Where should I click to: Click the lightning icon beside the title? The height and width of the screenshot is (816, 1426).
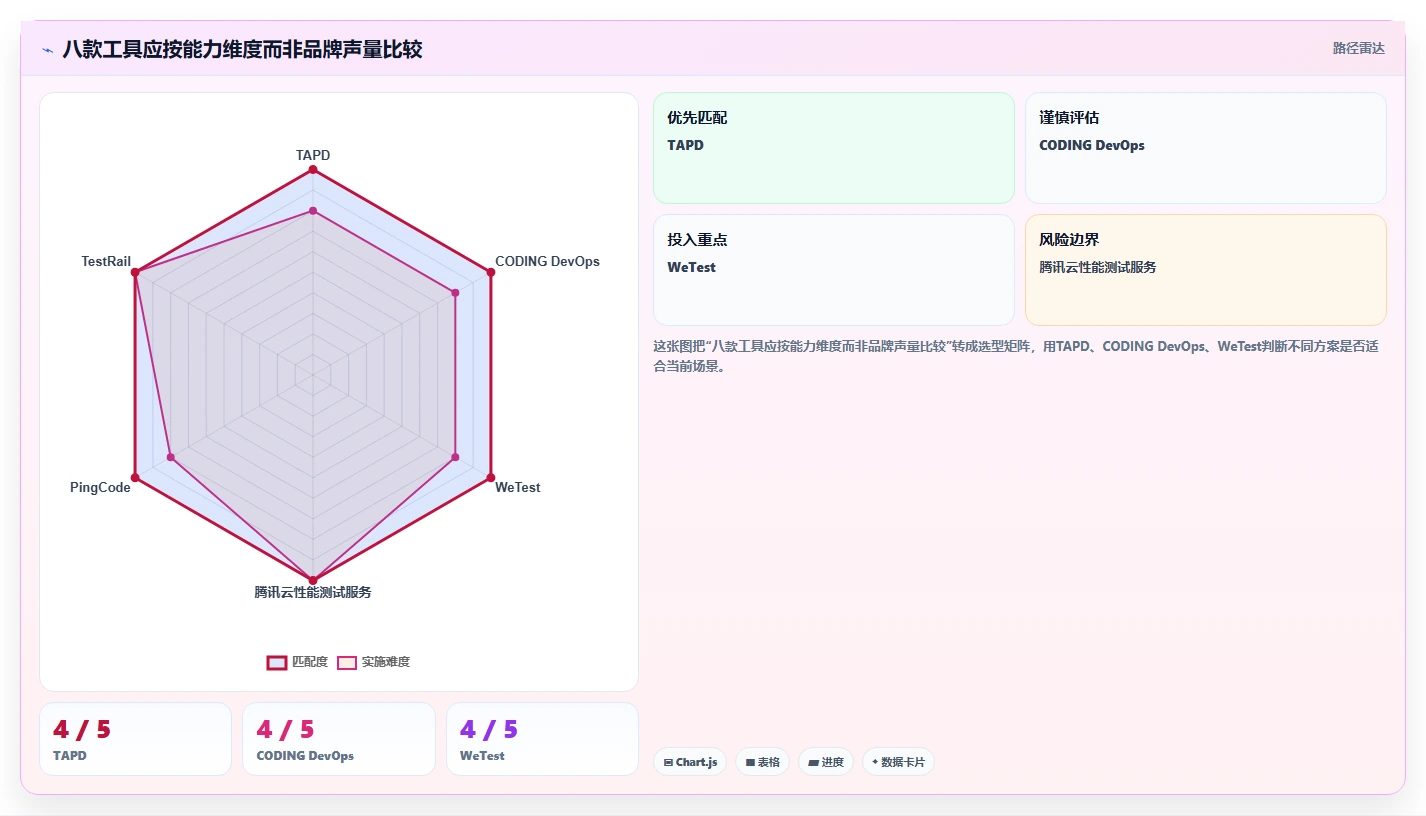[x=47, y=50]
